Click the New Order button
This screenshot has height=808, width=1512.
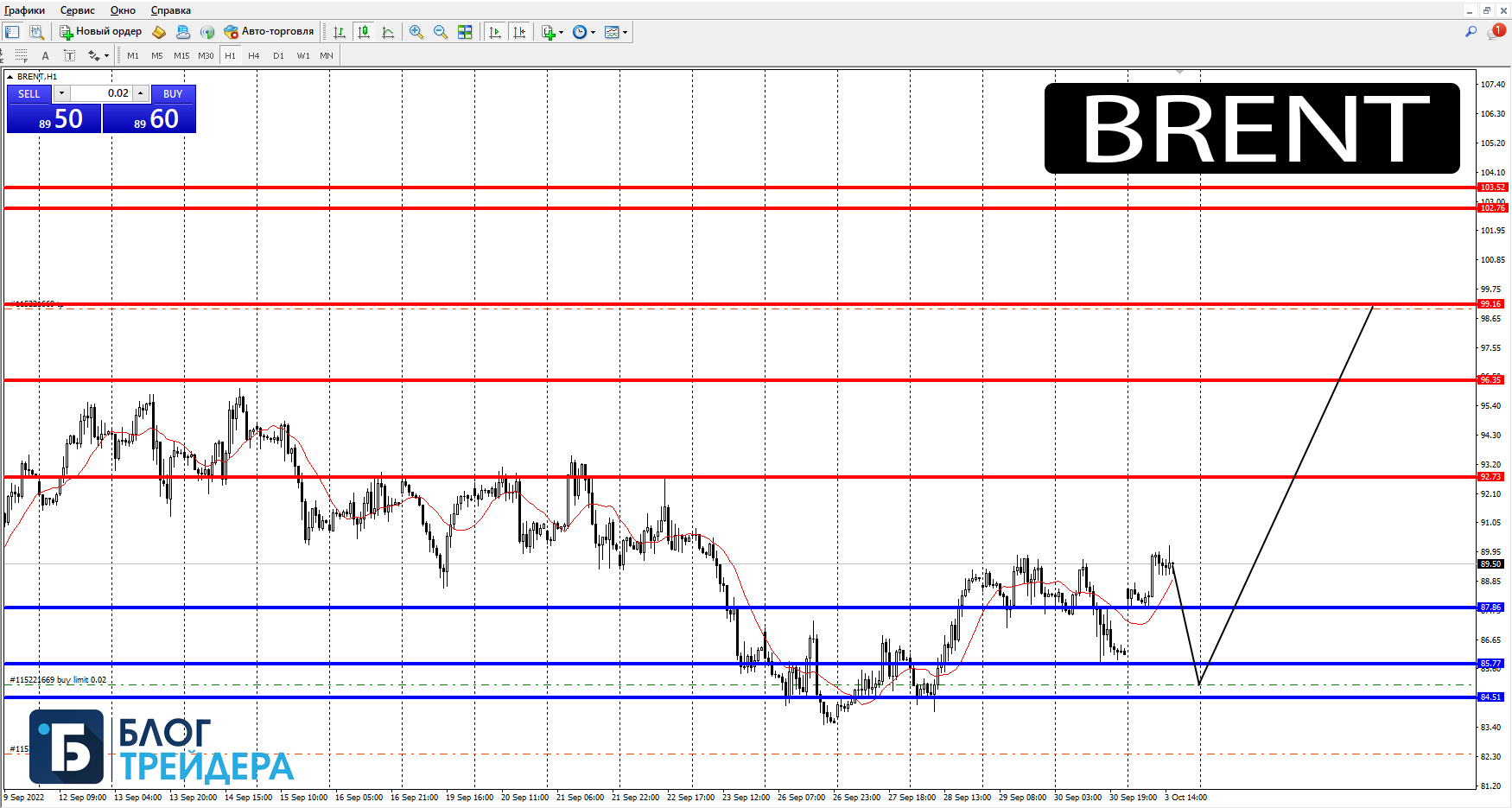coord(100,32)
